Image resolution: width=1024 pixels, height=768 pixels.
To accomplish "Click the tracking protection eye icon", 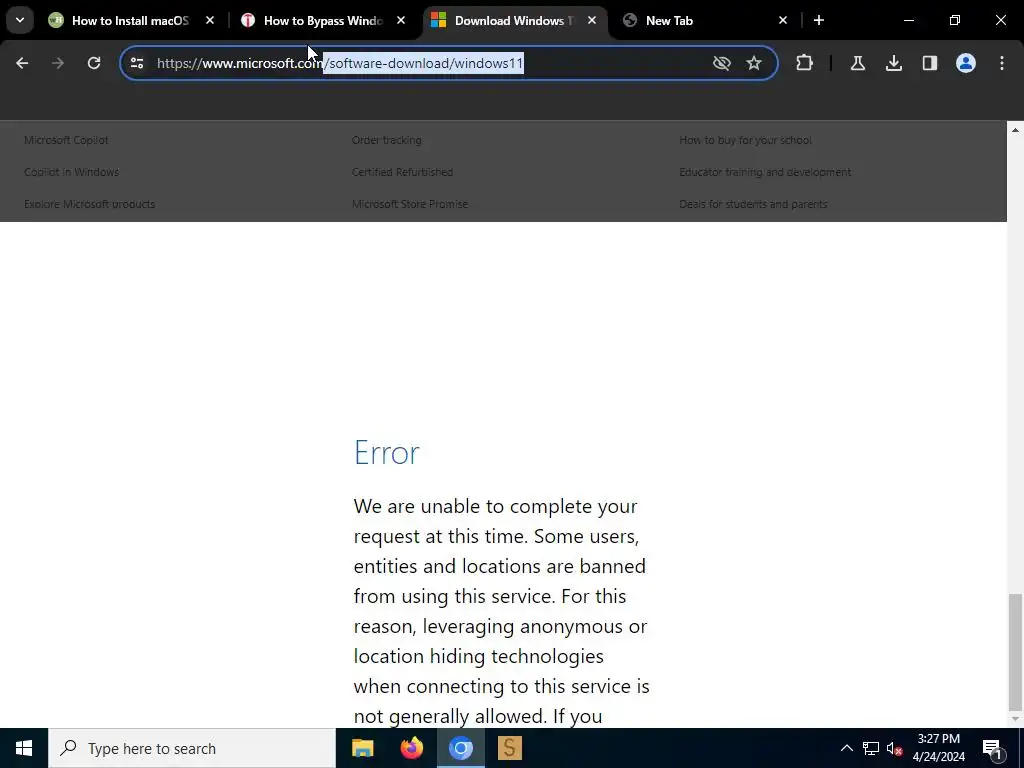I will (722, 63).
